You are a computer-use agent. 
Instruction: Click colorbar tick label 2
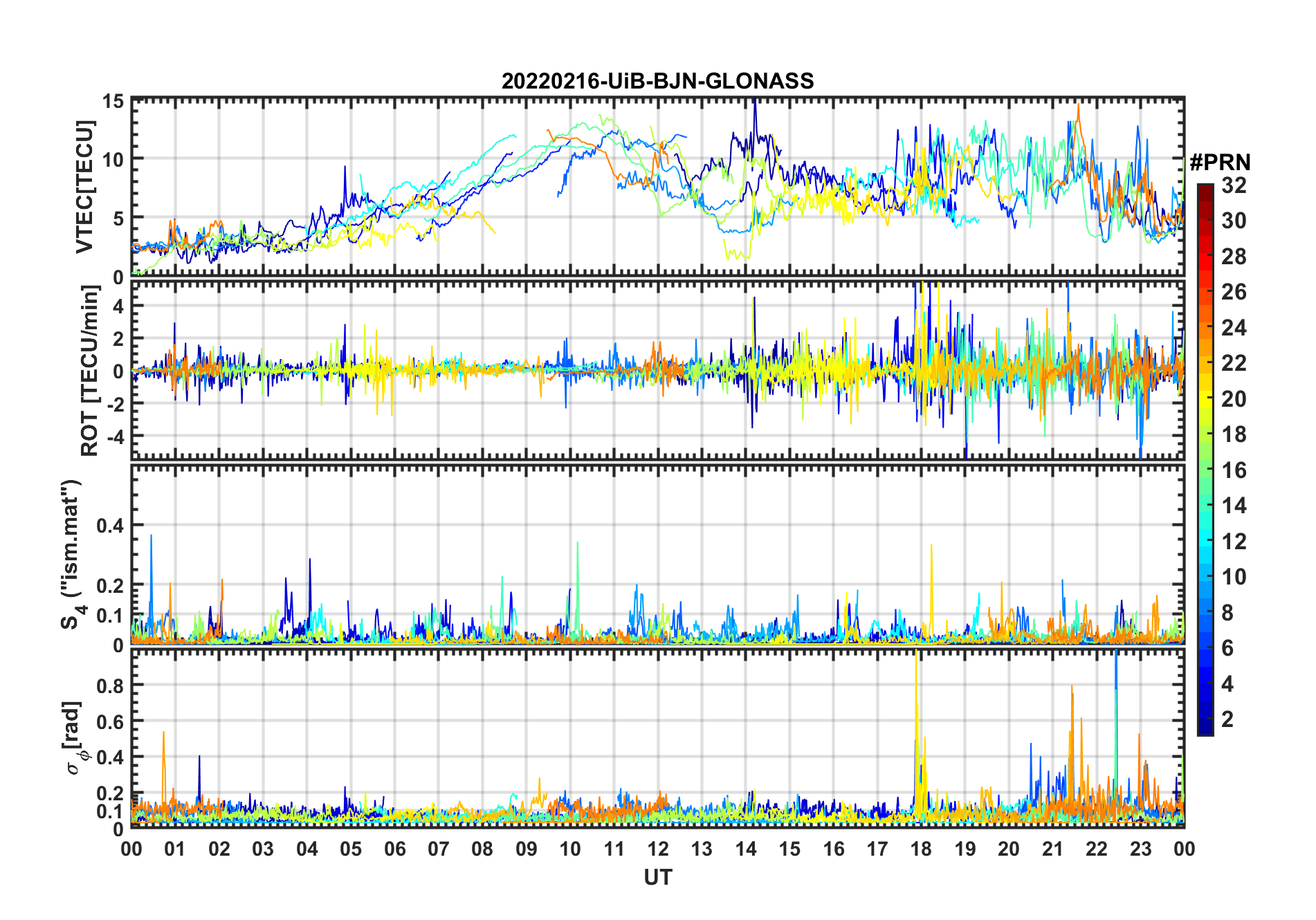[x=1227, y=719]
